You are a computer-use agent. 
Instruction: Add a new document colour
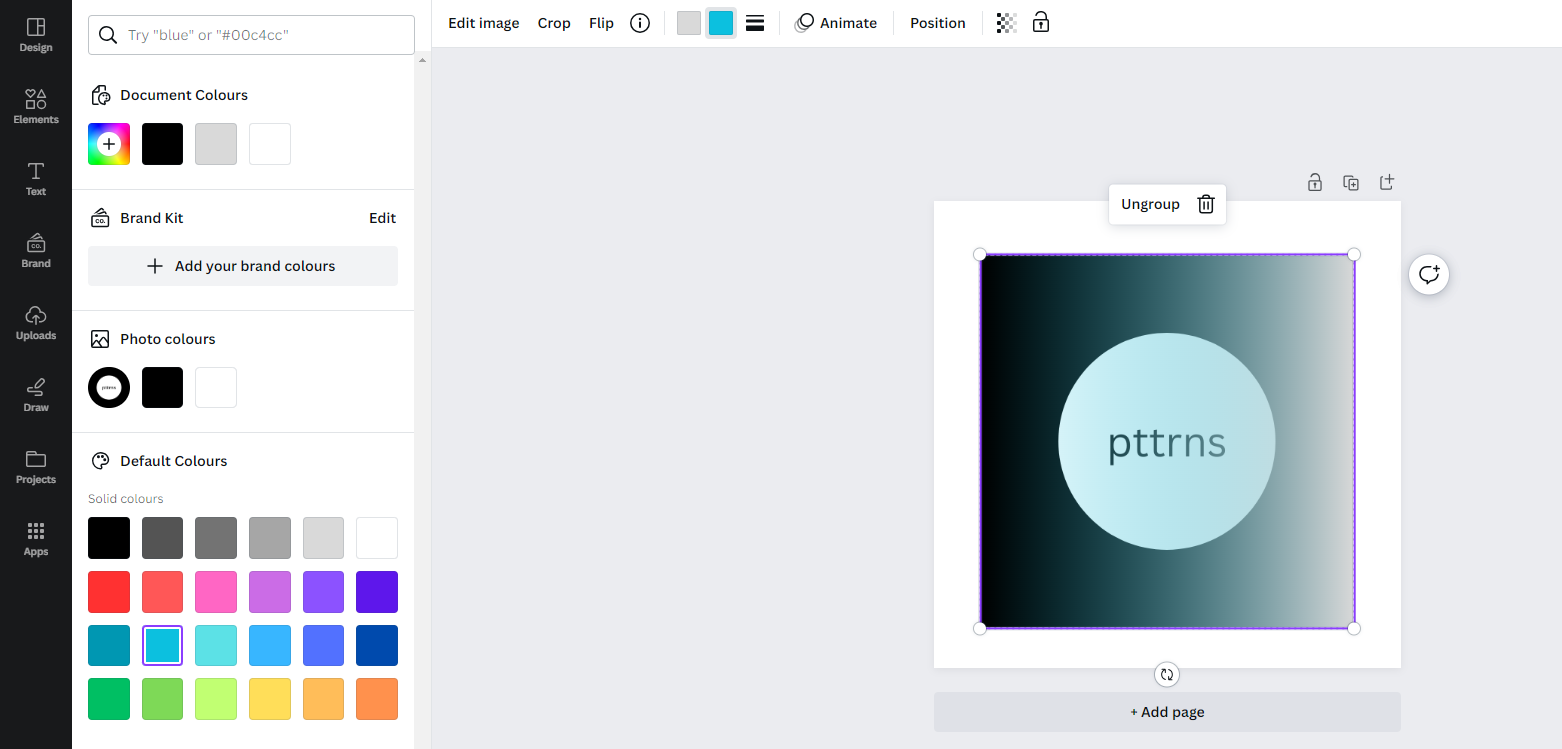109,144
